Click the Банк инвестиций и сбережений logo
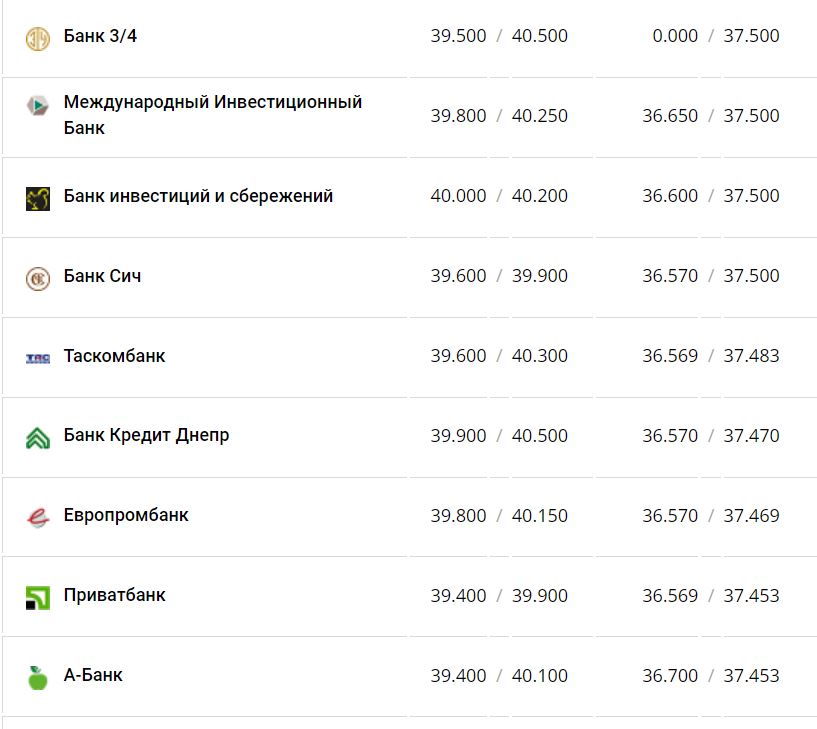 (x=37, y=198)
